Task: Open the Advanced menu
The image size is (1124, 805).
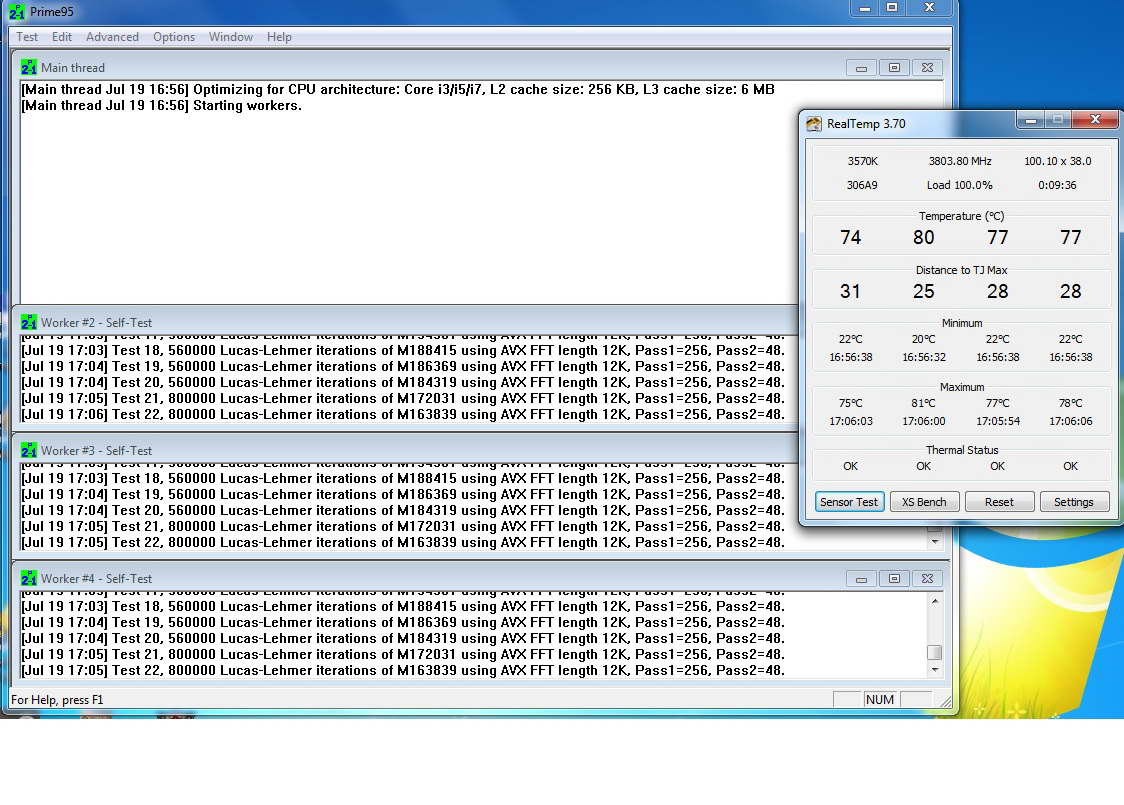Action: [x=113, y=37]
